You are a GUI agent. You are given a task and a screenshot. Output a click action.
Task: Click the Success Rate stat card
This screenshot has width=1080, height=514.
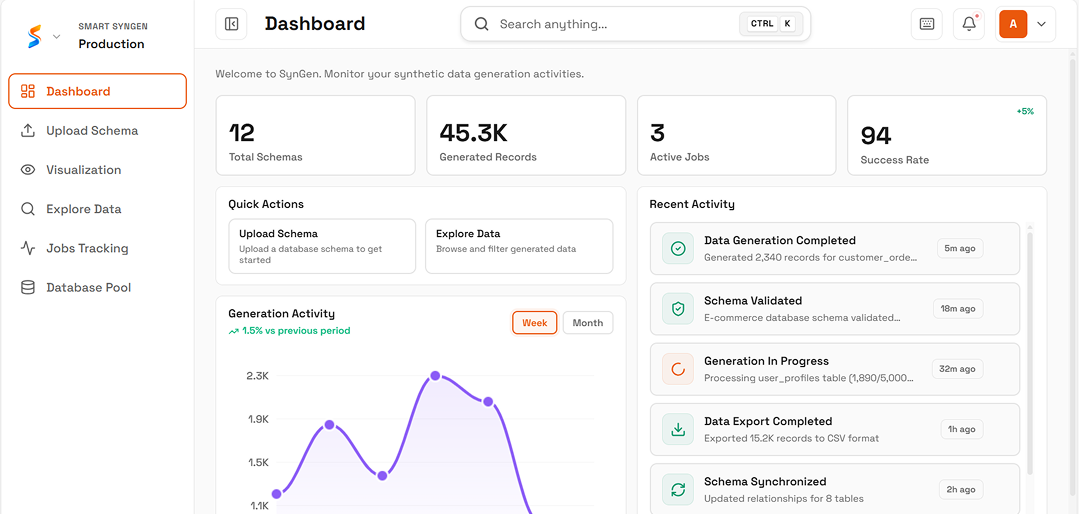(x=947, y=135)
